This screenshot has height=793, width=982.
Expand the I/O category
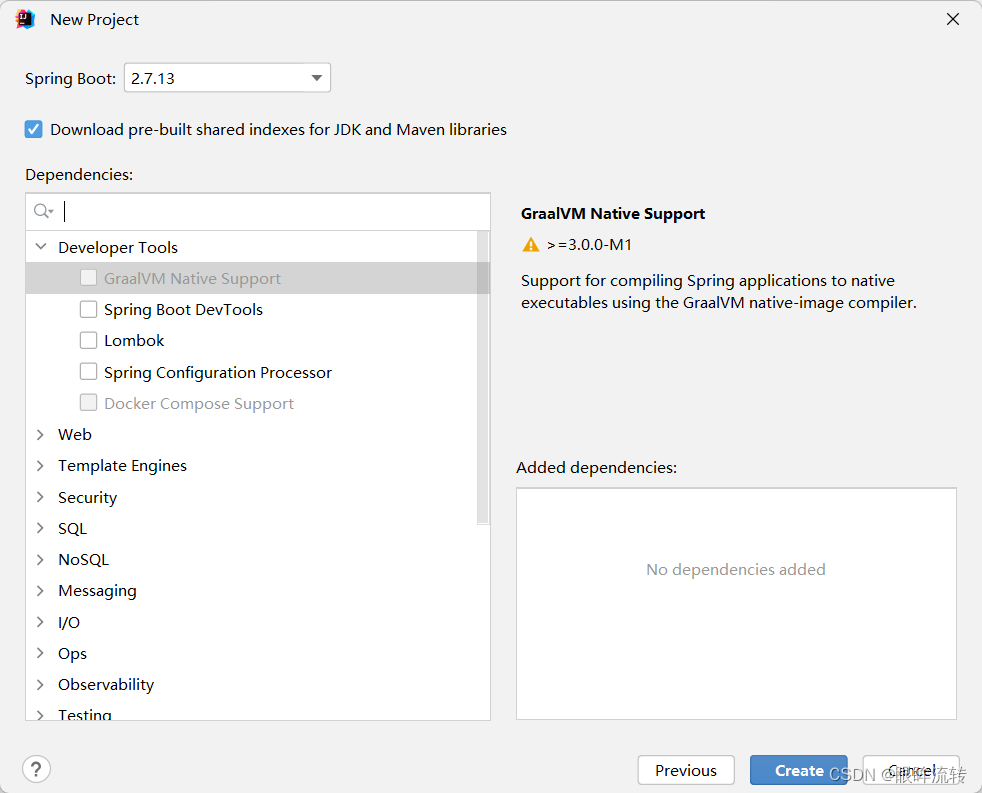[x=41, y=622]
